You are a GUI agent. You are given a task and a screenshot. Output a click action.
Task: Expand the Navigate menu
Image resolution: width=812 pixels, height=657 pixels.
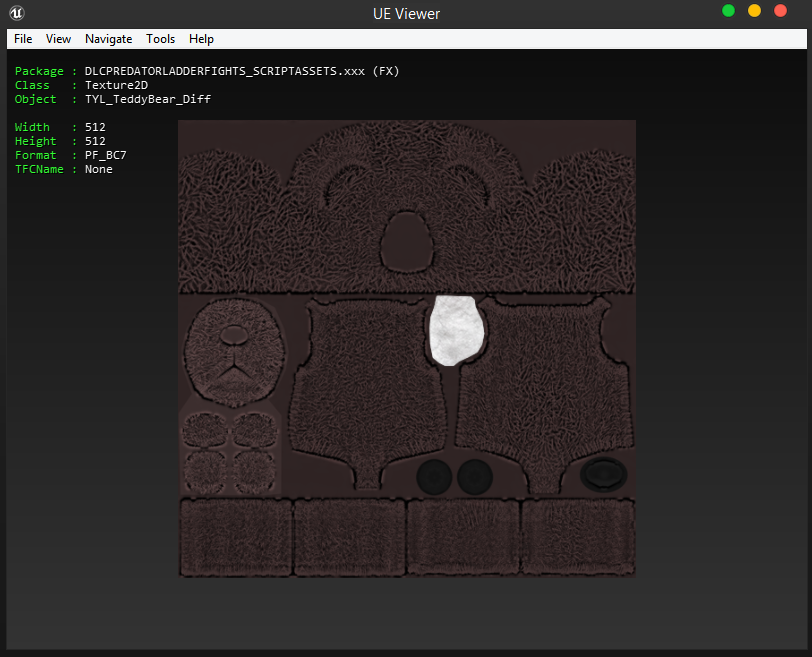pos(108,39)
